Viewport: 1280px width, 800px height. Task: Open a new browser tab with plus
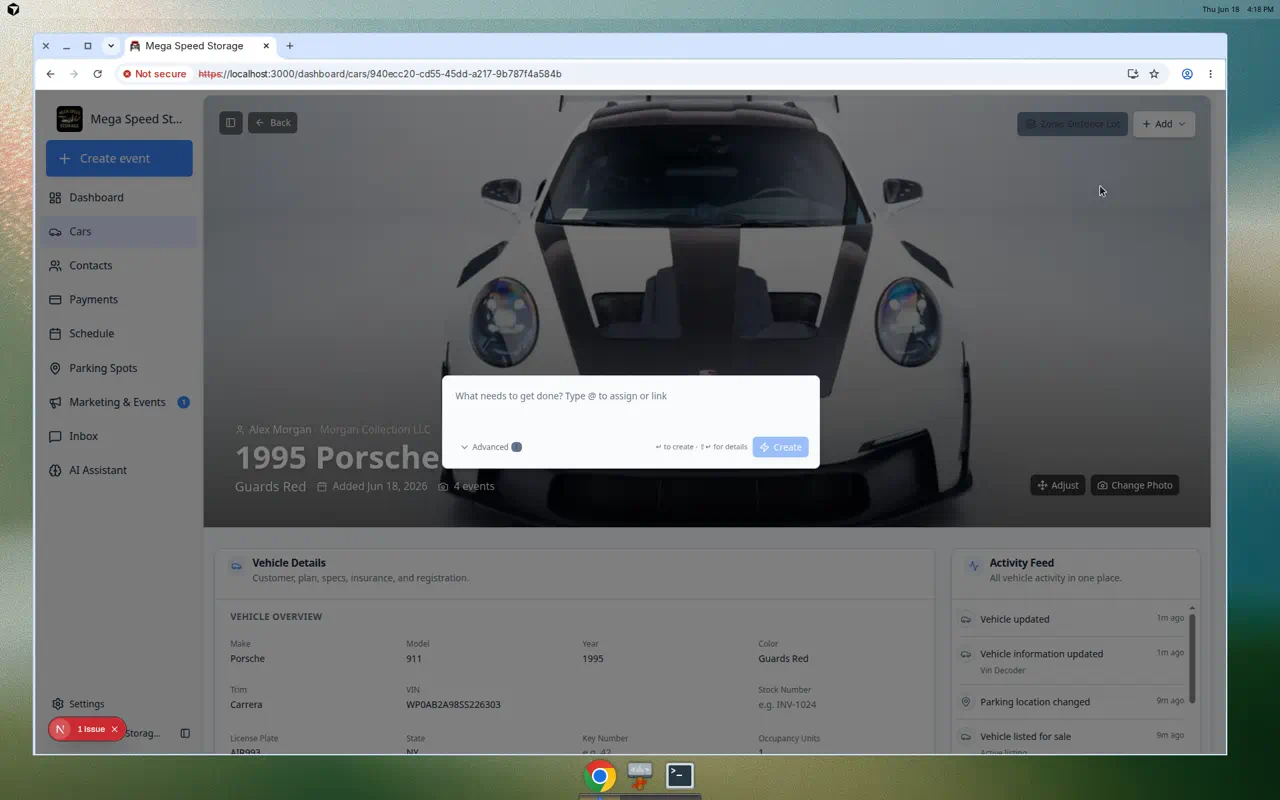(x=290, y=46)
